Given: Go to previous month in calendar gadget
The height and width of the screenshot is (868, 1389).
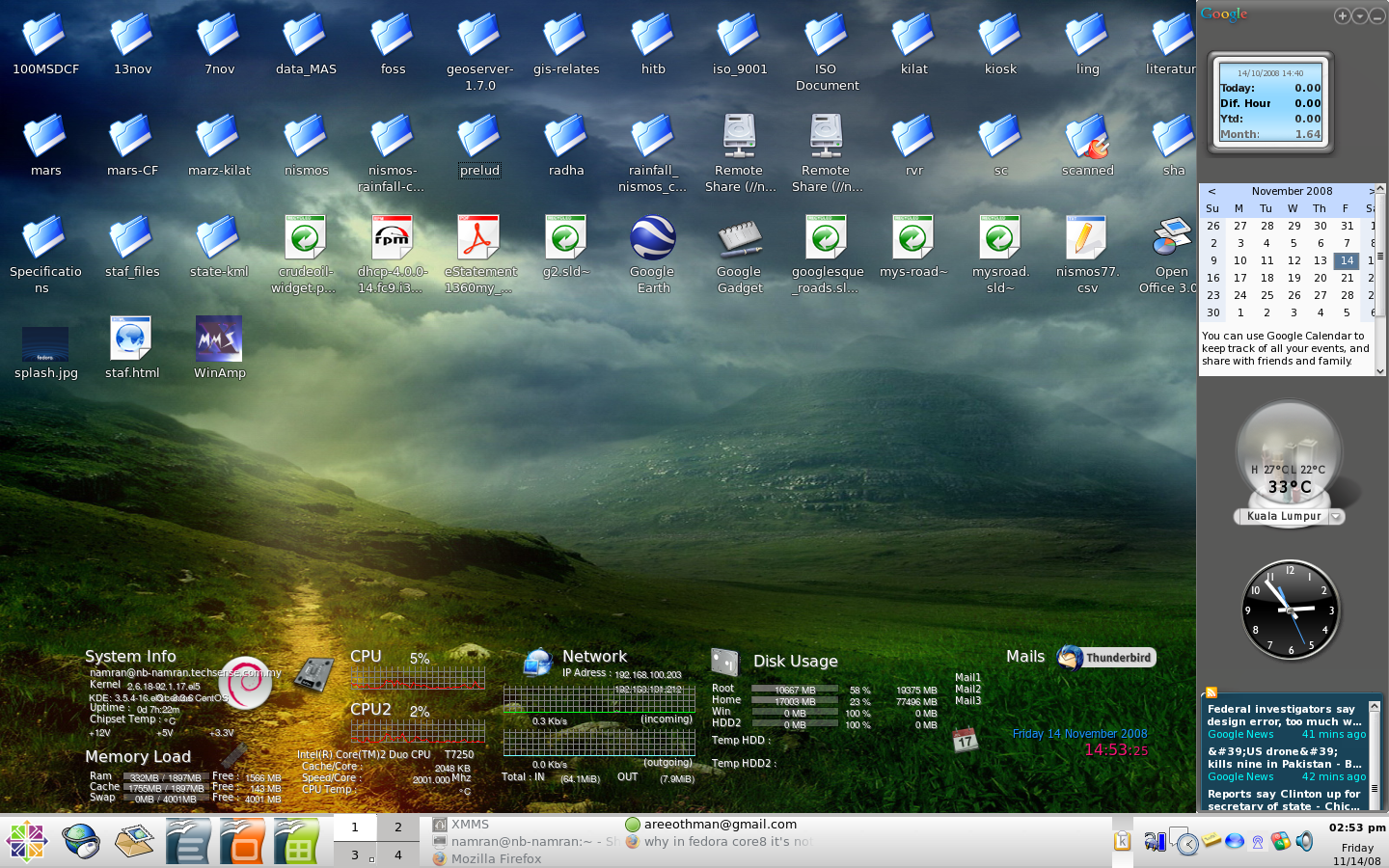Looking at the screenshot, I should [1212, 192].
